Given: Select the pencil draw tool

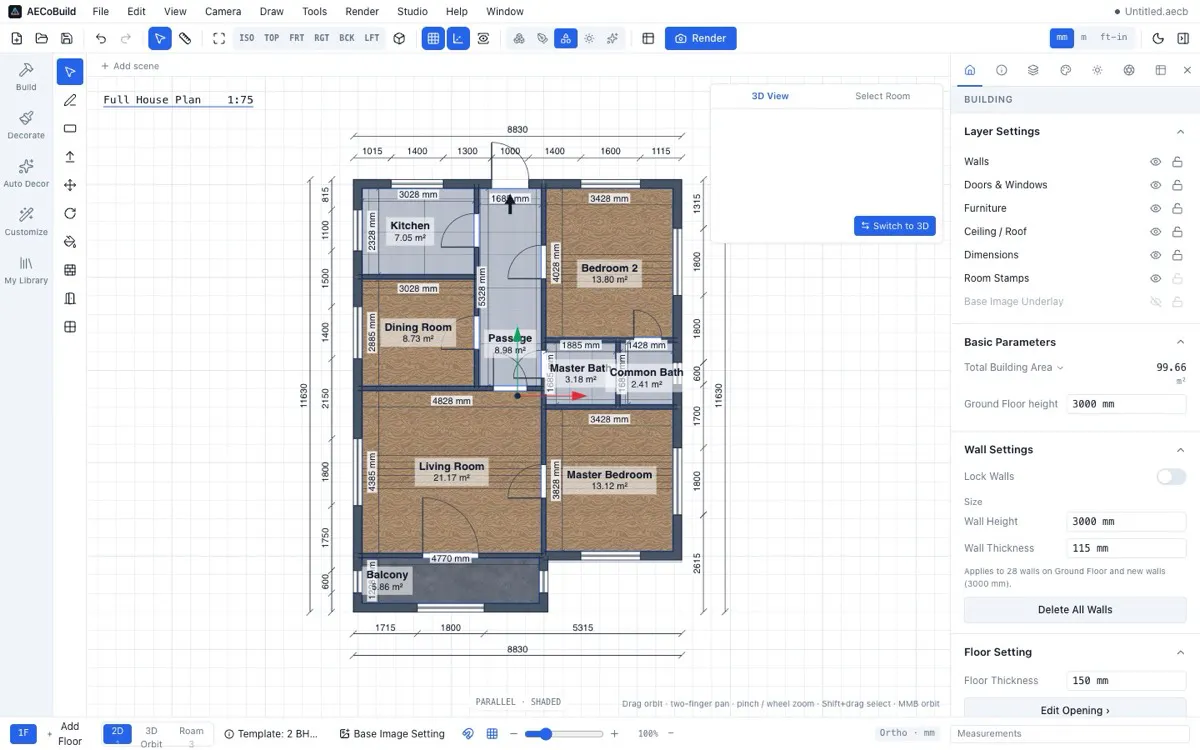Looking at the screenshot, I should click(x=70, y=100).
